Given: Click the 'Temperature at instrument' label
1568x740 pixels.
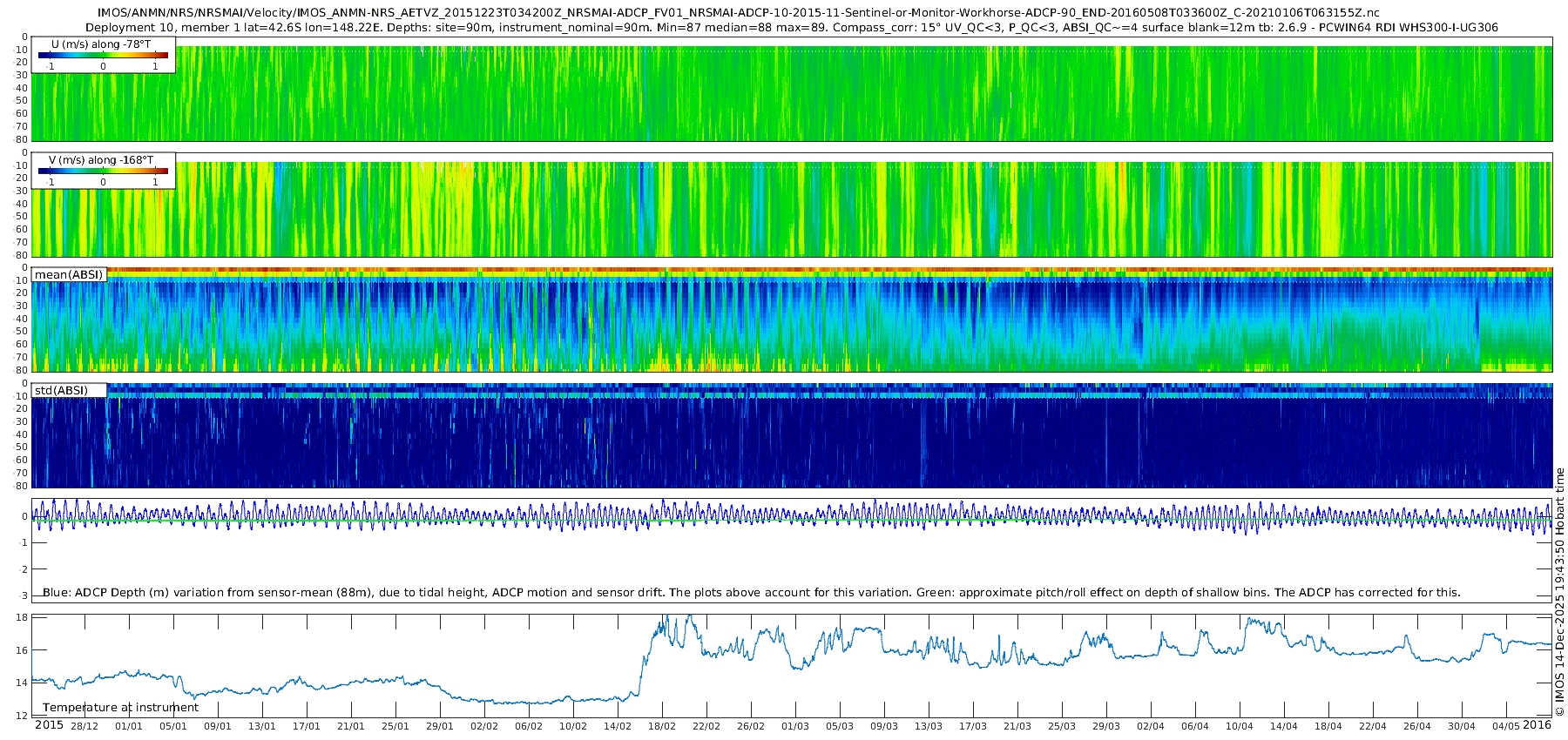Looking at the screenshot, I should 120,707.
